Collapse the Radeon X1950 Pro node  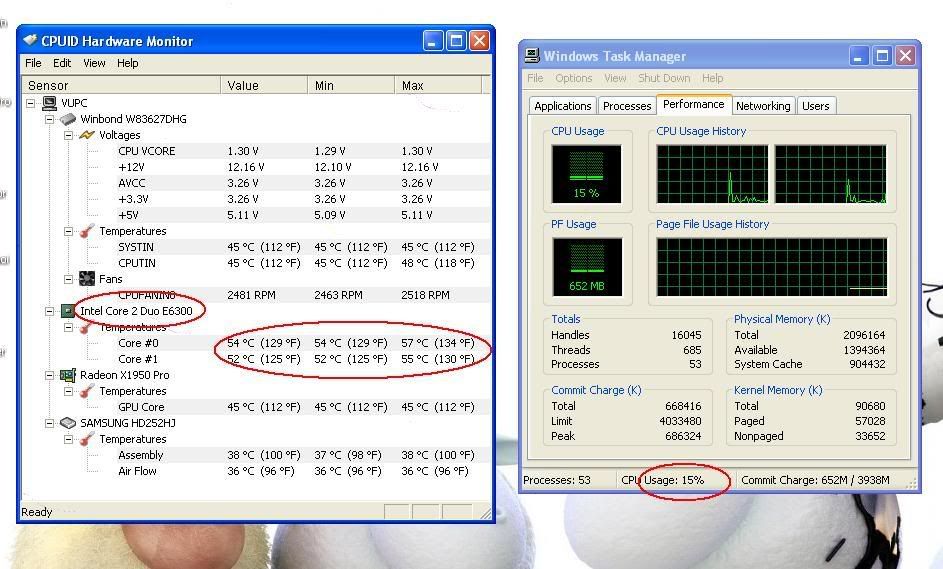point(49,375)
